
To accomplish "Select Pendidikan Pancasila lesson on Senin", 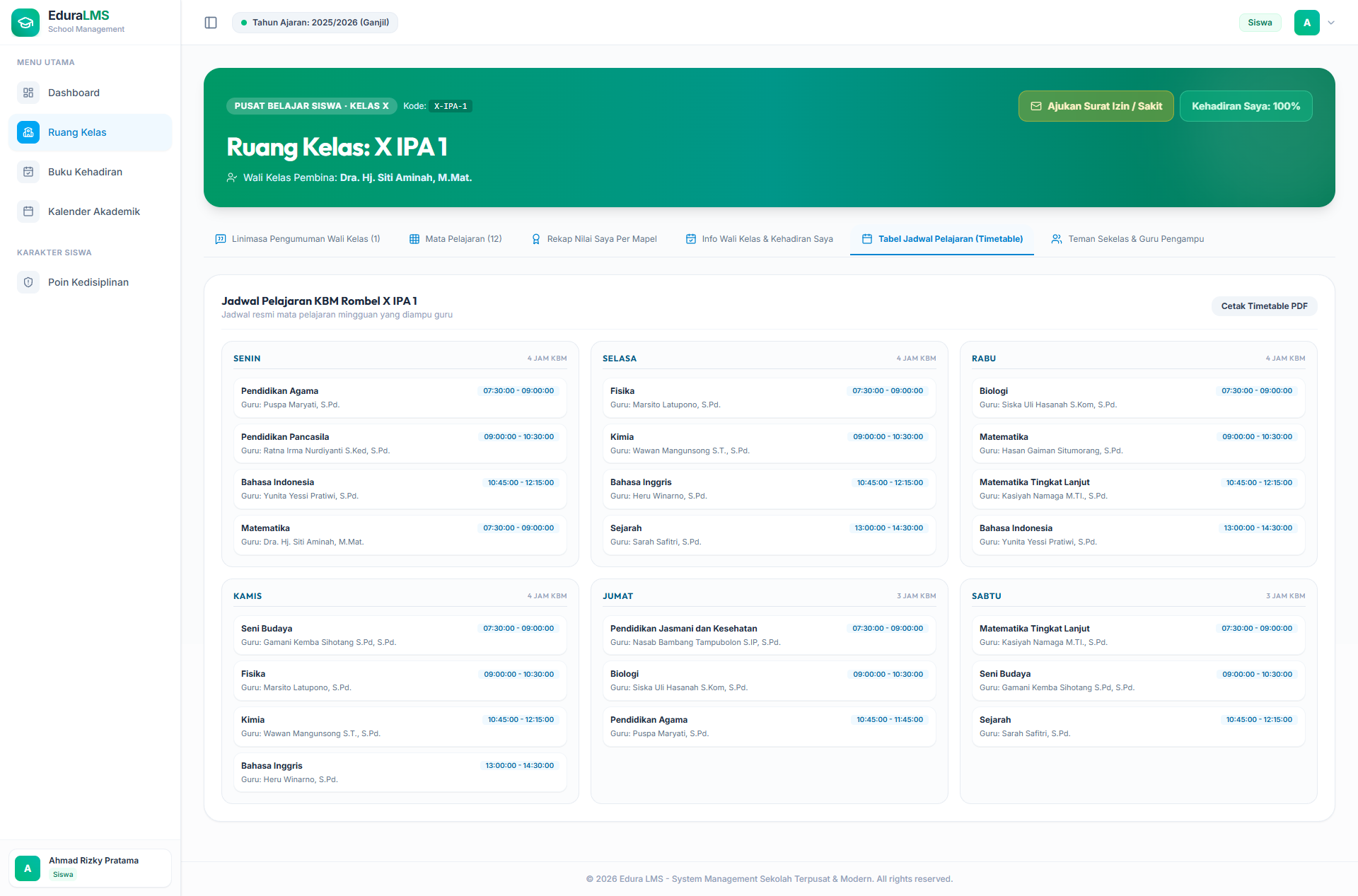I will (x=400, y=443).
